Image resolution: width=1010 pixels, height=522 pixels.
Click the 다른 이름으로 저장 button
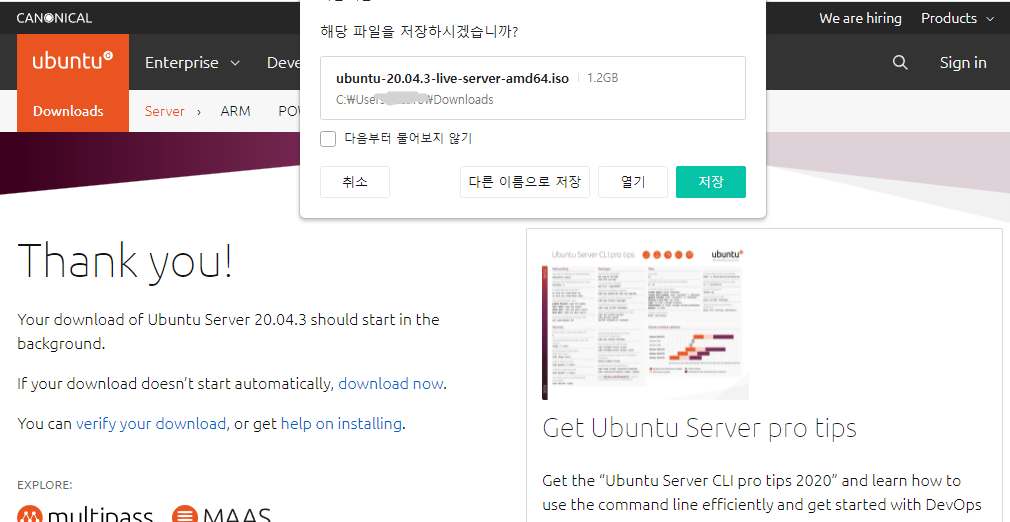point(524,182)
